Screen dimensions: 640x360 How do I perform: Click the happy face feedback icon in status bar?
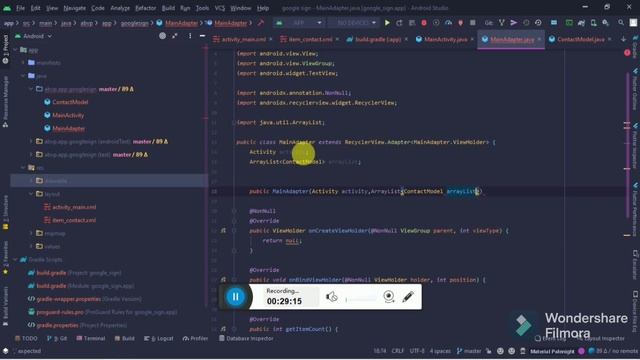coord(500,351)
